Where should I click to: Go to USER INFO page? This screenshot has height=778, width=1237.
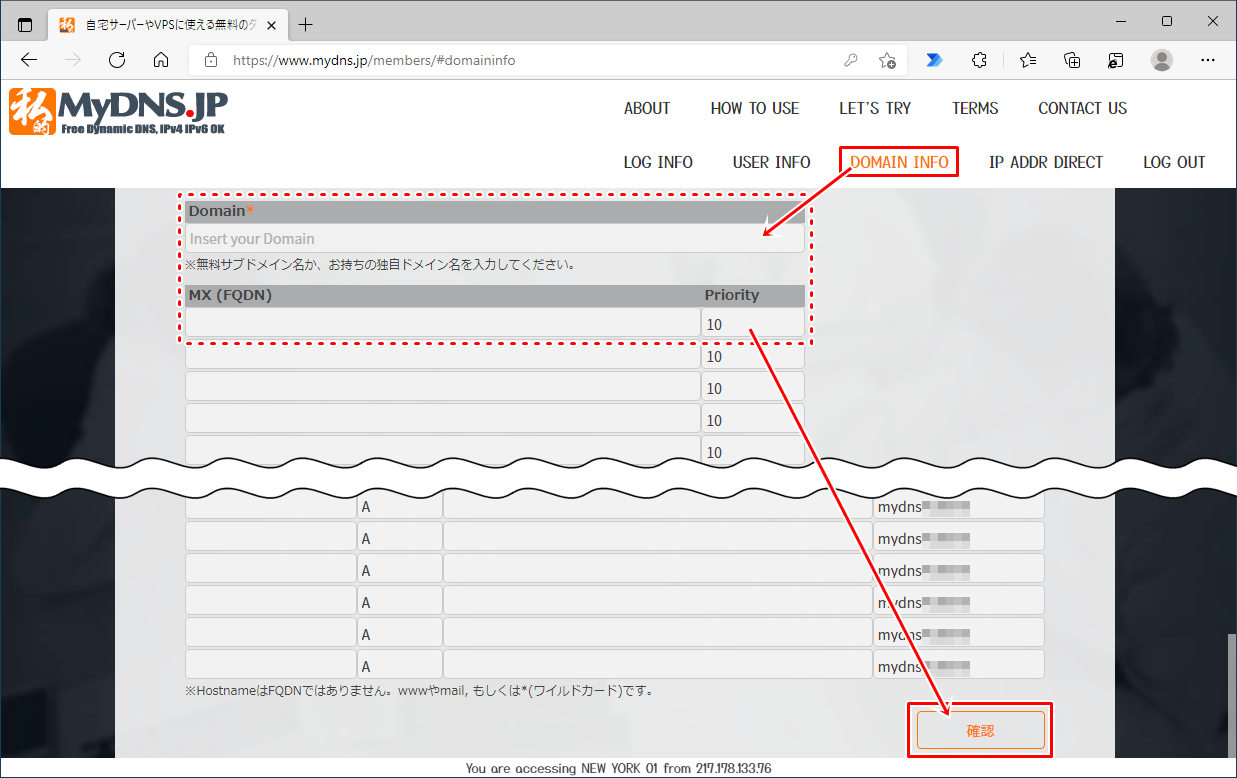771,162
